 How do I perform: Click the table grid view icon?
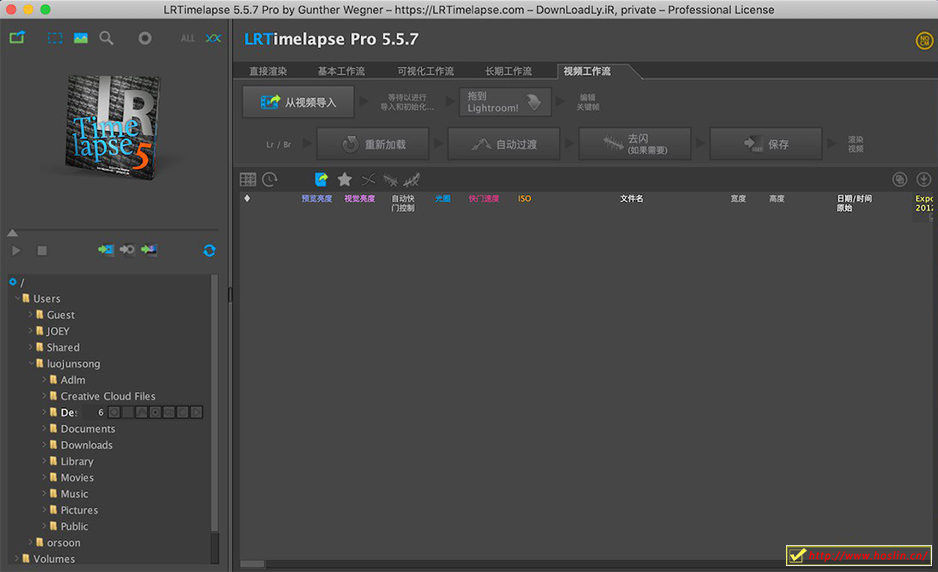pyautogui.click(x=248, y=179)
